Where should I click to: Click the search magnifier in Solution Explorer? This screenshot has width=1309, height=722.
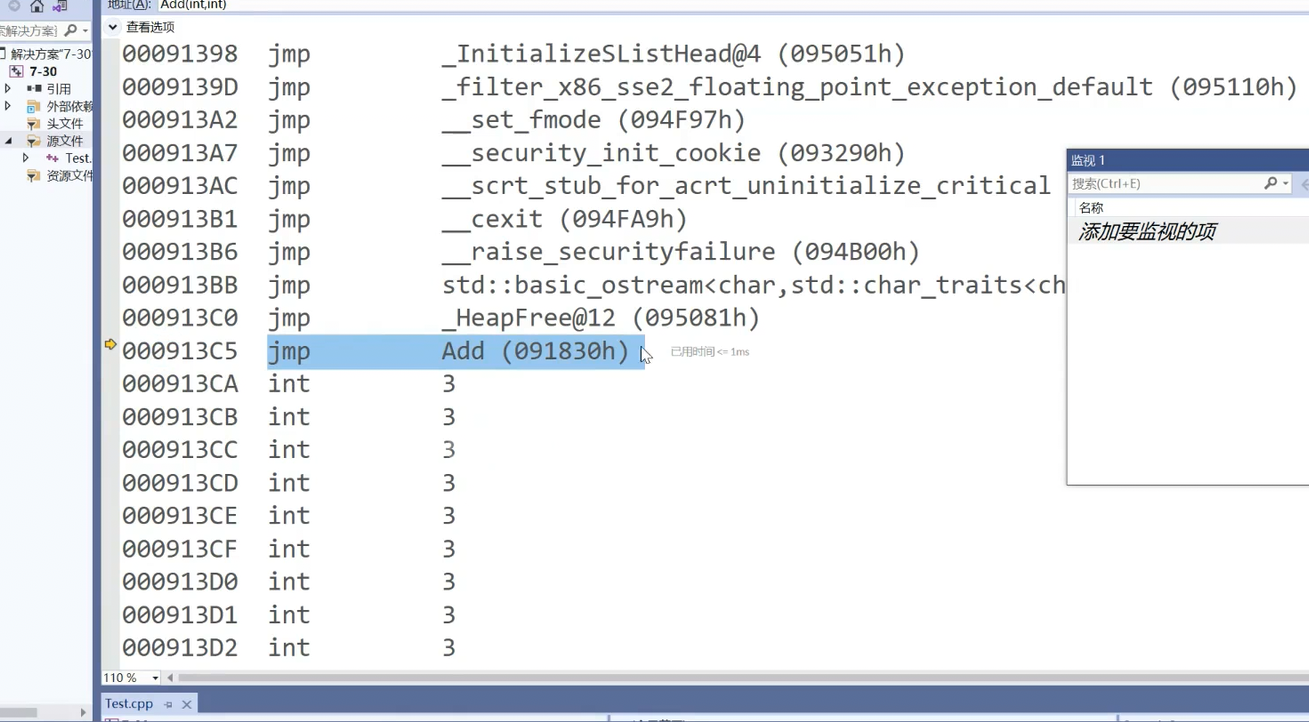coord(70,31)
